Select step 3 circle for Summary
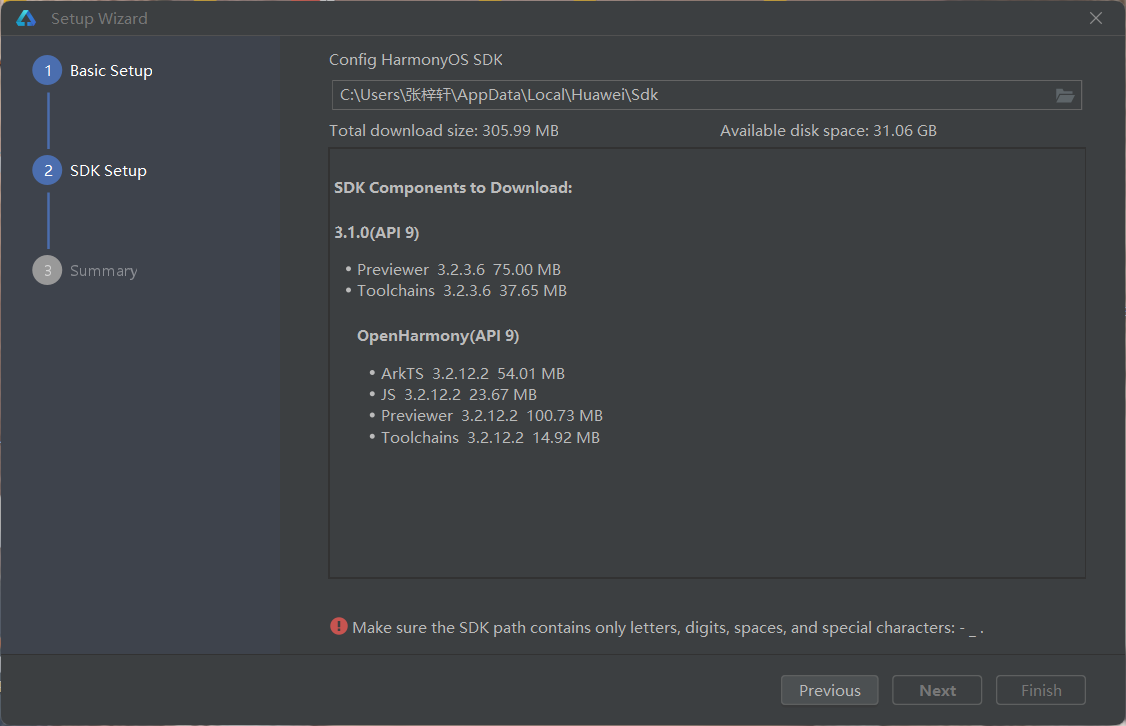Image resolution: width=1126 pixels, height=726 pixels. coord(47,270)
